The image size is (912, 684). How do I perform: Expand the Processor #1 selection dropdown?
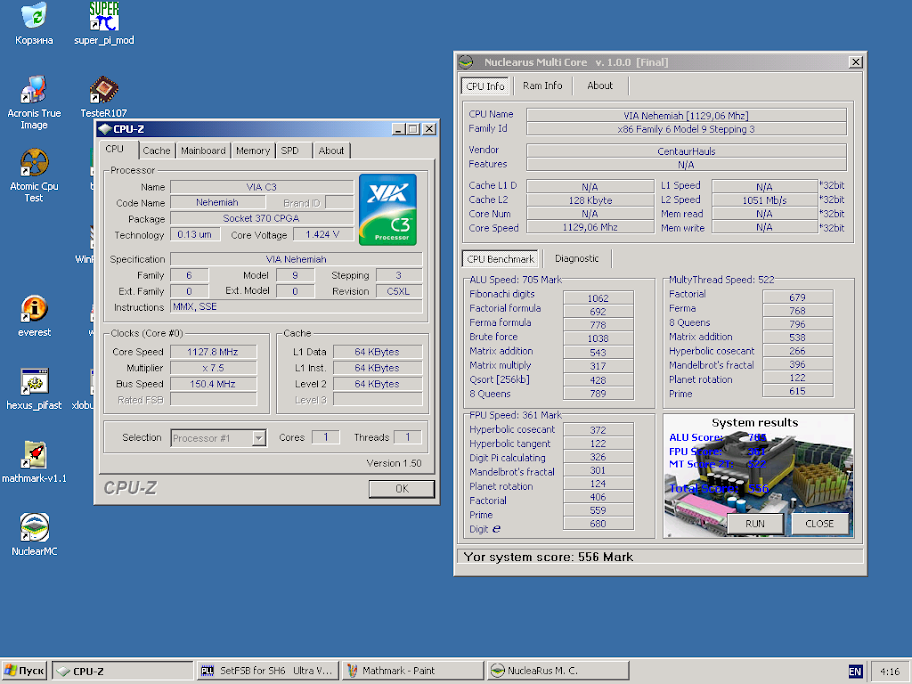[x=259, y=438]
